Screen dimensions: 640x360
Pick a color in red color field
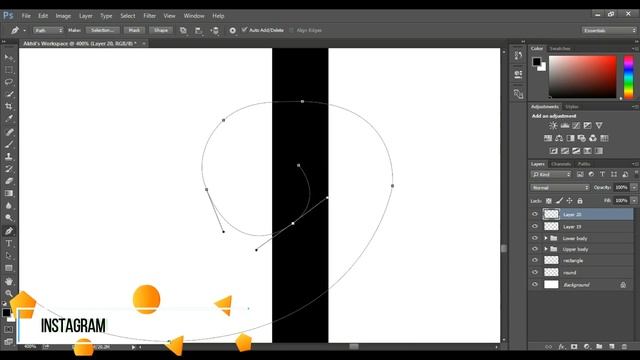582,77
